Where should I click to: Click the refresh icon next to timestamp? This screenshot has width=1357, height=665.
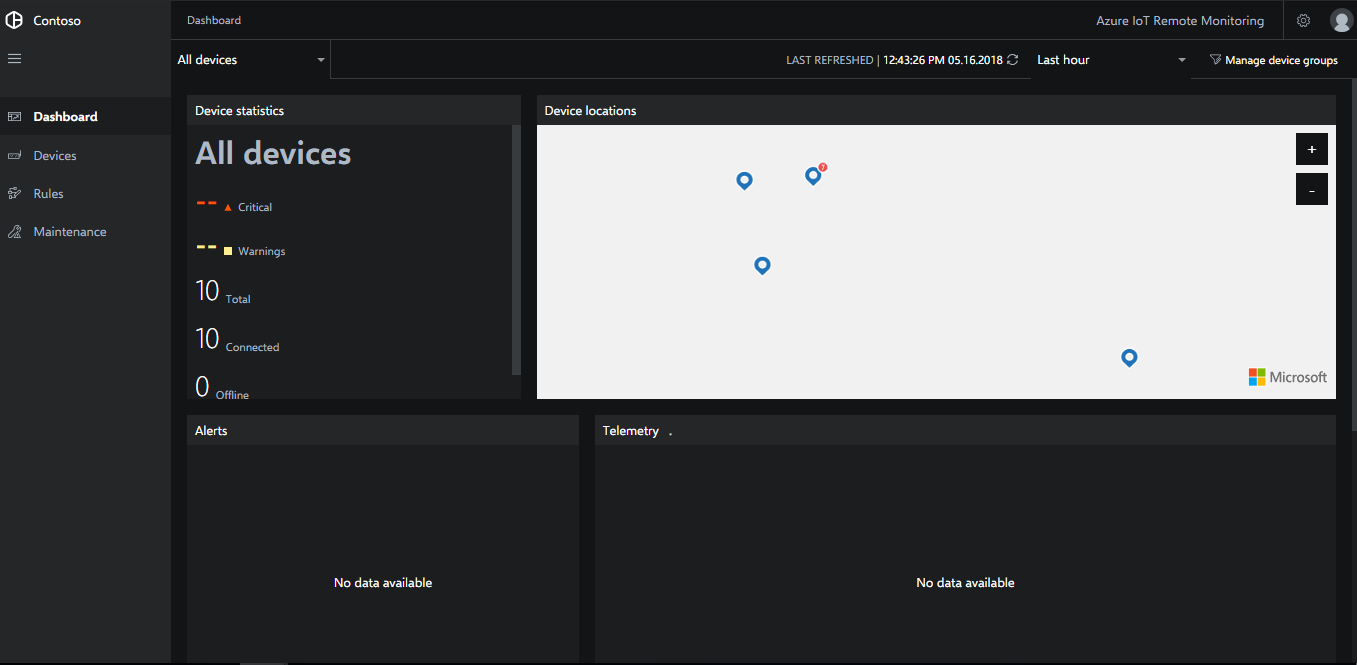point(1012,59)
